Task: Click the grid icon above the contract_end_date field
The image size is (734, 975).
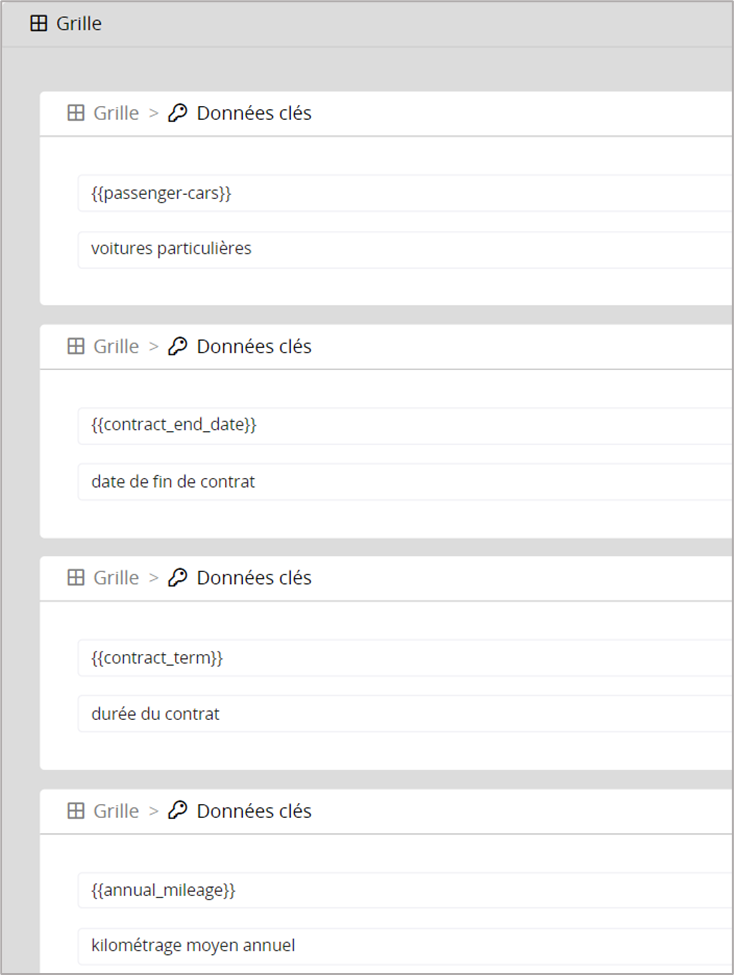Action: click(x=76, y=346)
